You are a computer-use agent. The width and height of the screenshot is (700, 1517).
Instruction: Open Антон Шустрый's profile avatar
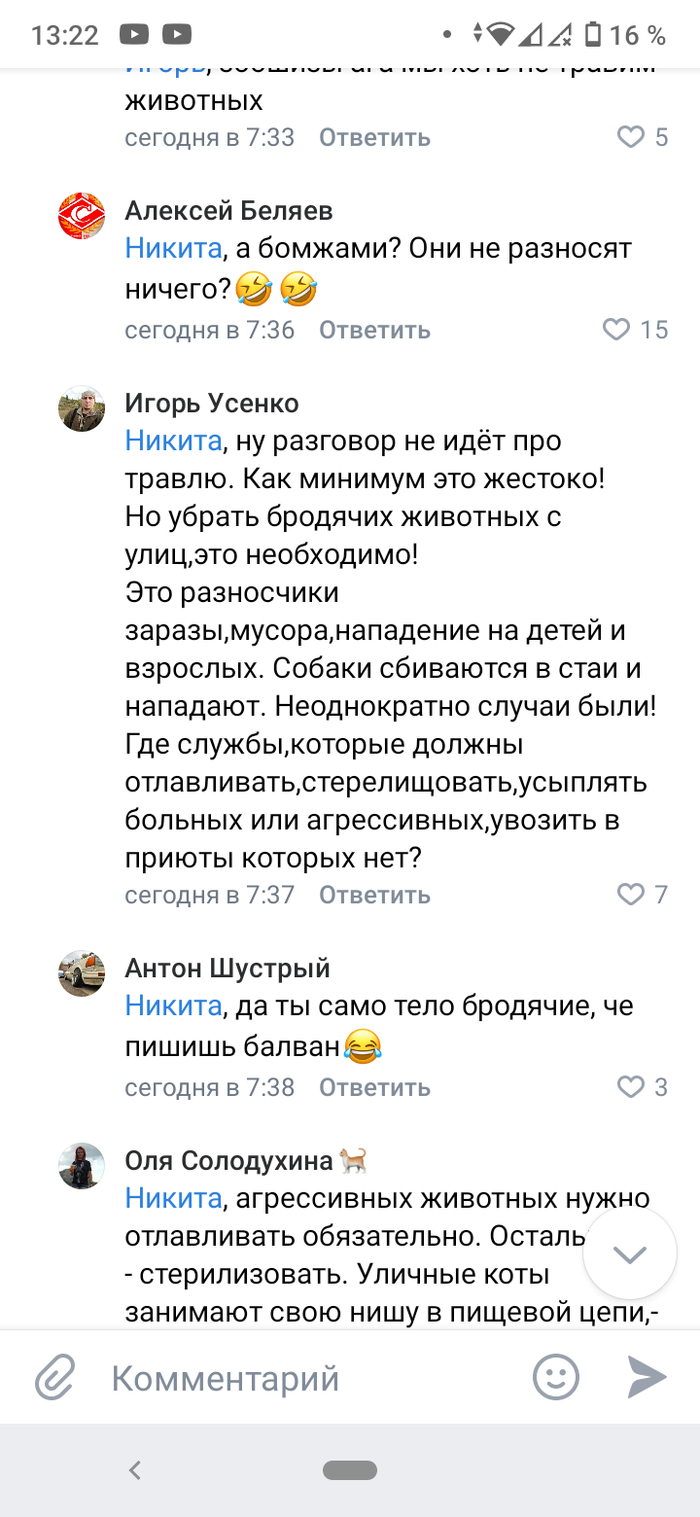[x=82, y=973]
